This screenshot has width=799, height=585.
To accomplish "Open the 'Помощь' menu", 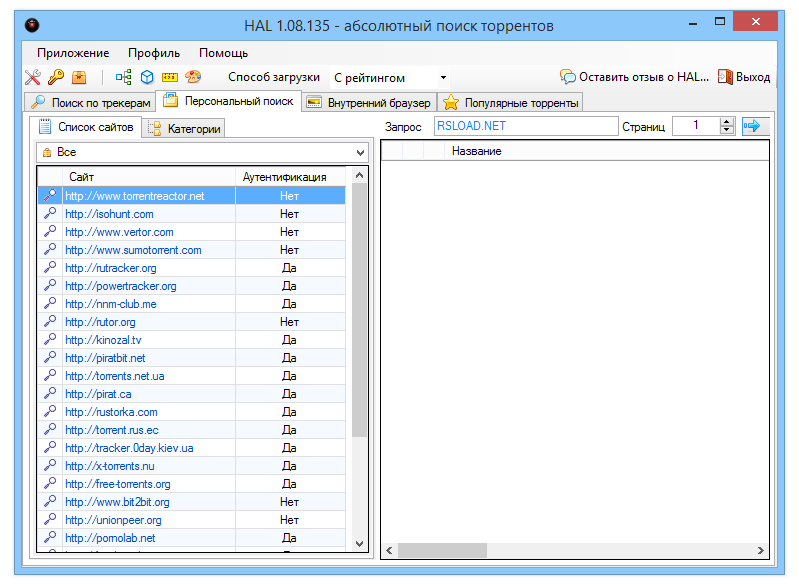I will pyautogui.click(x=223, y=53).
